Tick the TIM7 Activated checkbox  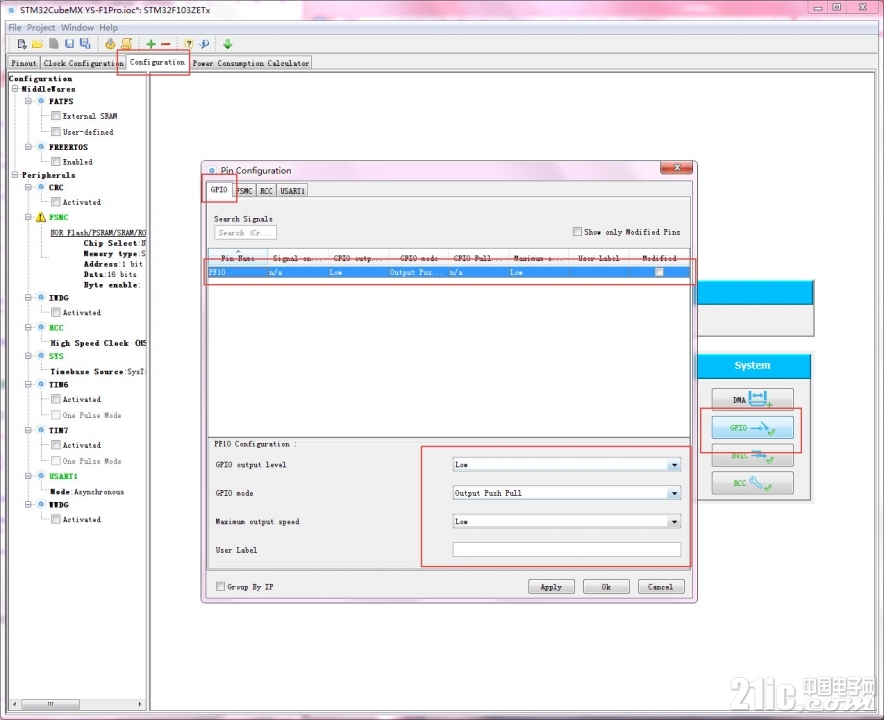coord(56,445)
